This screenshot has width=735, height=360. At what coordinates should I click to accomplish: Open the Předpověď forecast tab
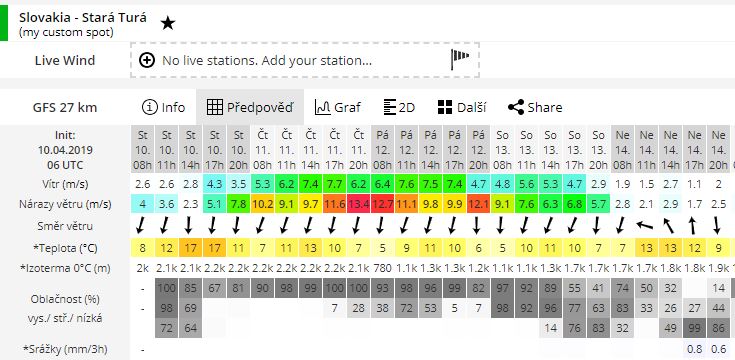(250, 107)
